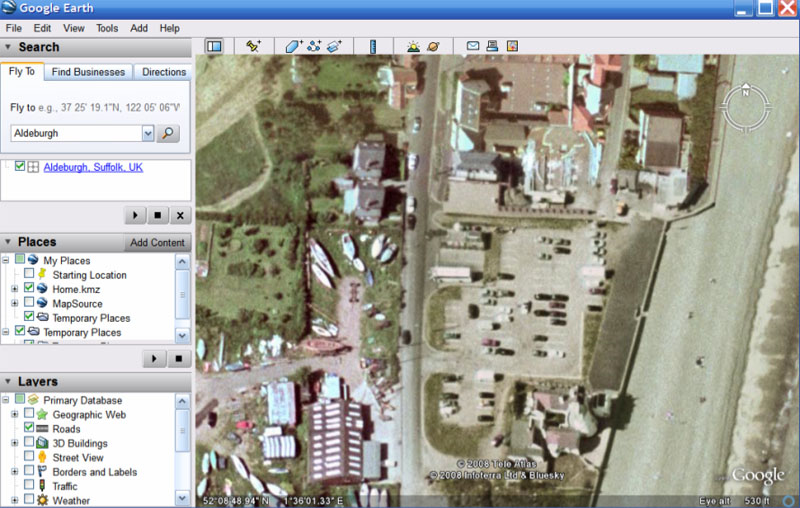Uncheck the Aldeburgh, Suffolk, UK result checkbox
This screenshot has width=800, height=508.
click(x=19, y=166)
